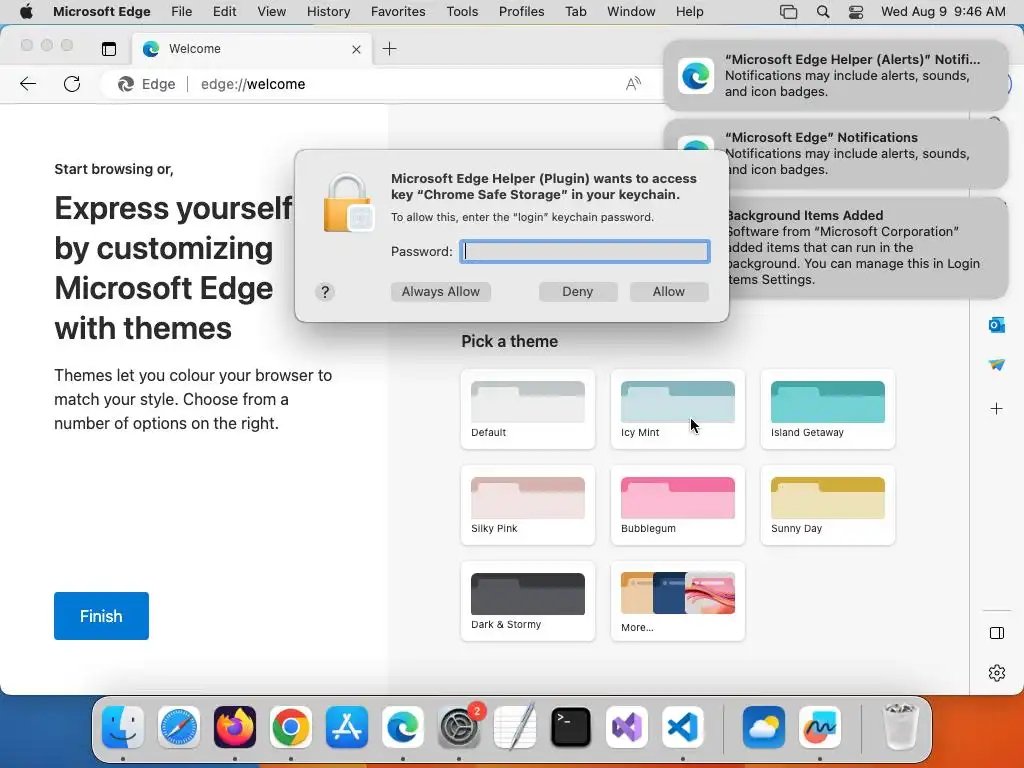
Task: Open TextEdit from the Dock
Action: click(x=515, y=727)
